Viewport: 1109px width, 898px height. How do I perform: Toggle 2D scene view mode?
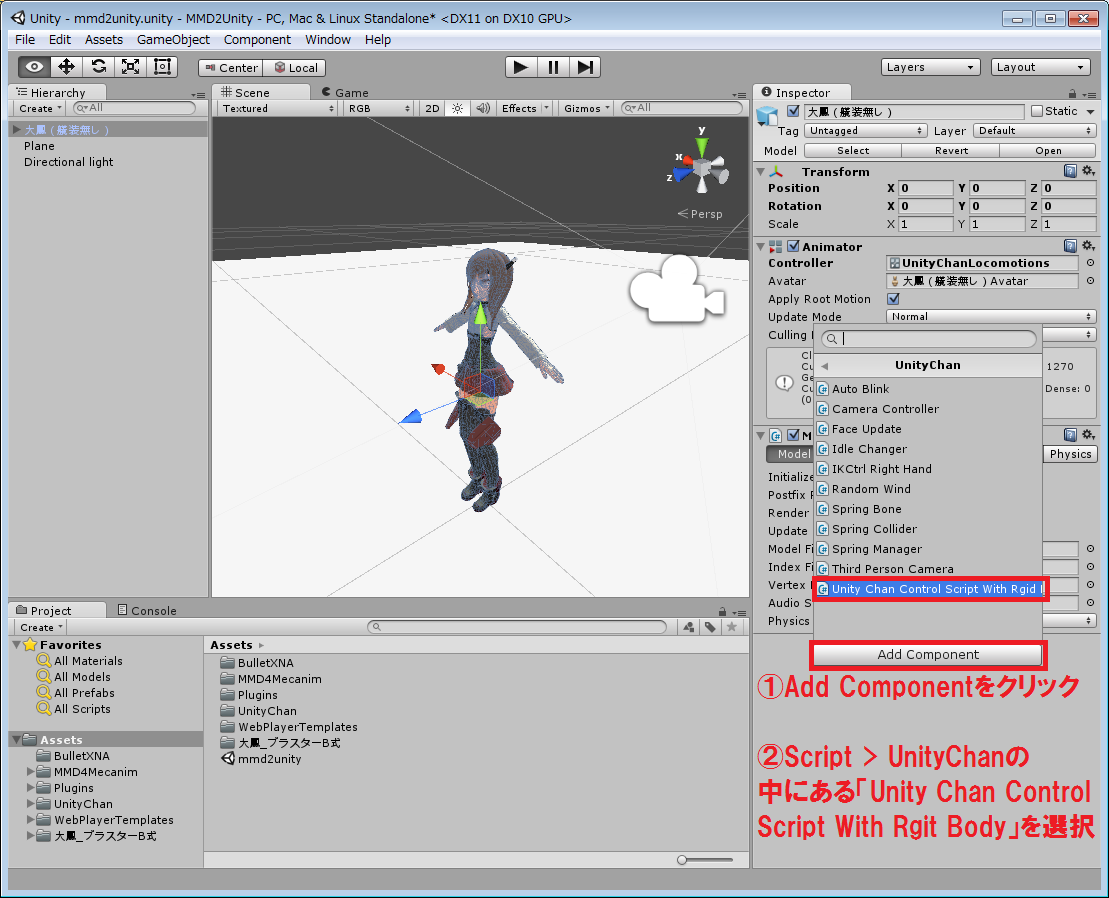pos(432,108)
